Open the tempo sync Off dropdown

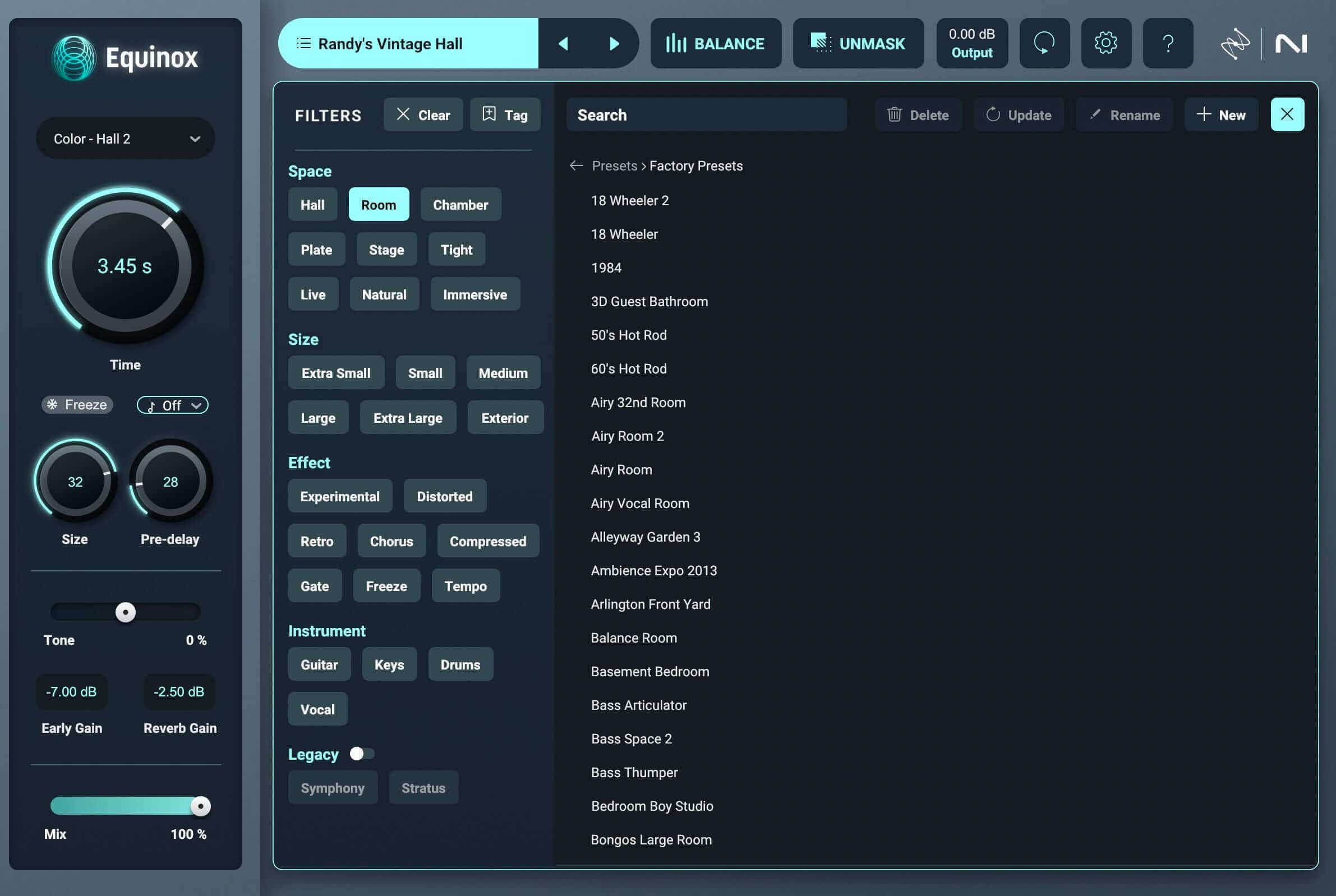[173, 405]
